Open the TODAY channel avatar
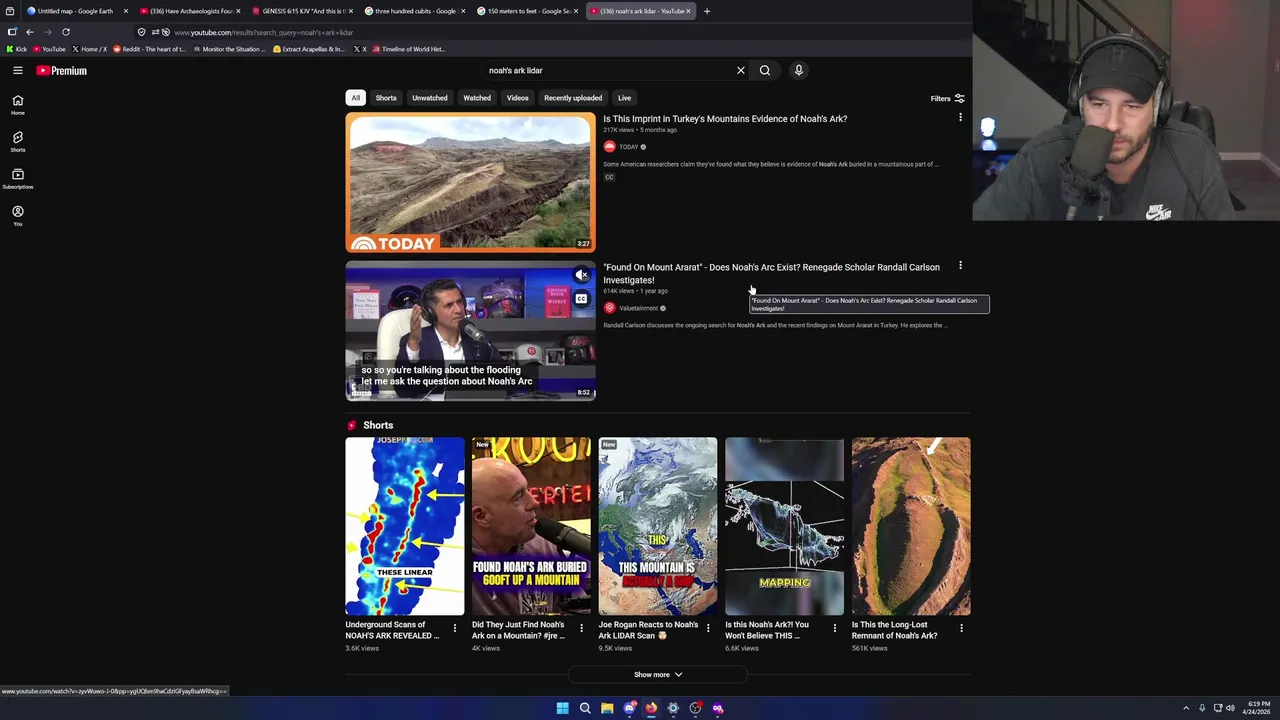 click(x=609, y=147)
